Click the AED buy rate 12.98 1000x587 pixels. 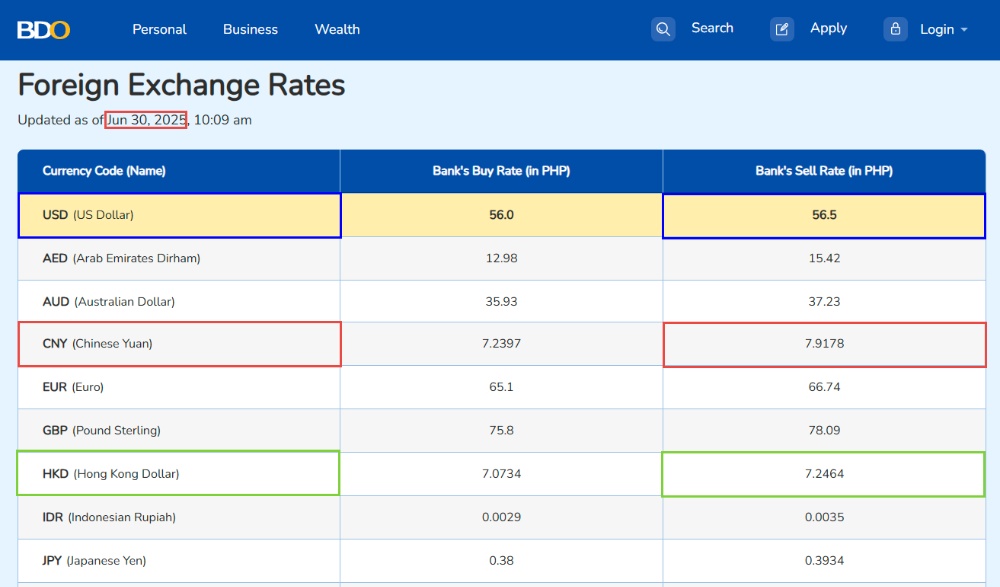(x=501, y=258)
